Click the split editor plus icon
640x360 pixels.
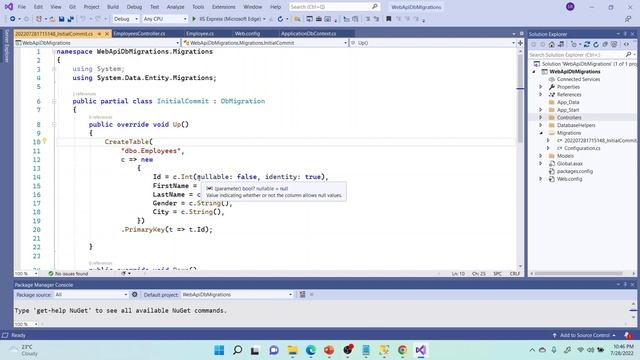pyautogui.click(x=520, y=43)
